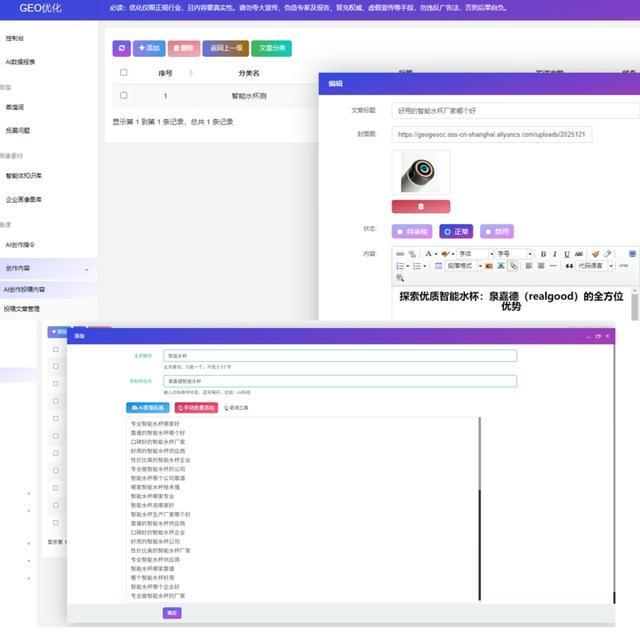The width and height of the screenshot is (640, 640).
Task: Click the pink 删除 button in top toolbar
Action: [184, 48]
